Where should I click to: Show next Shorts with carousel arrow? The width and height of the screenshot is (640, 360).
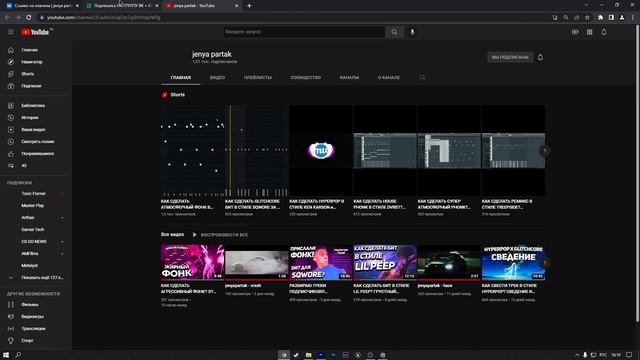point(545,151)
